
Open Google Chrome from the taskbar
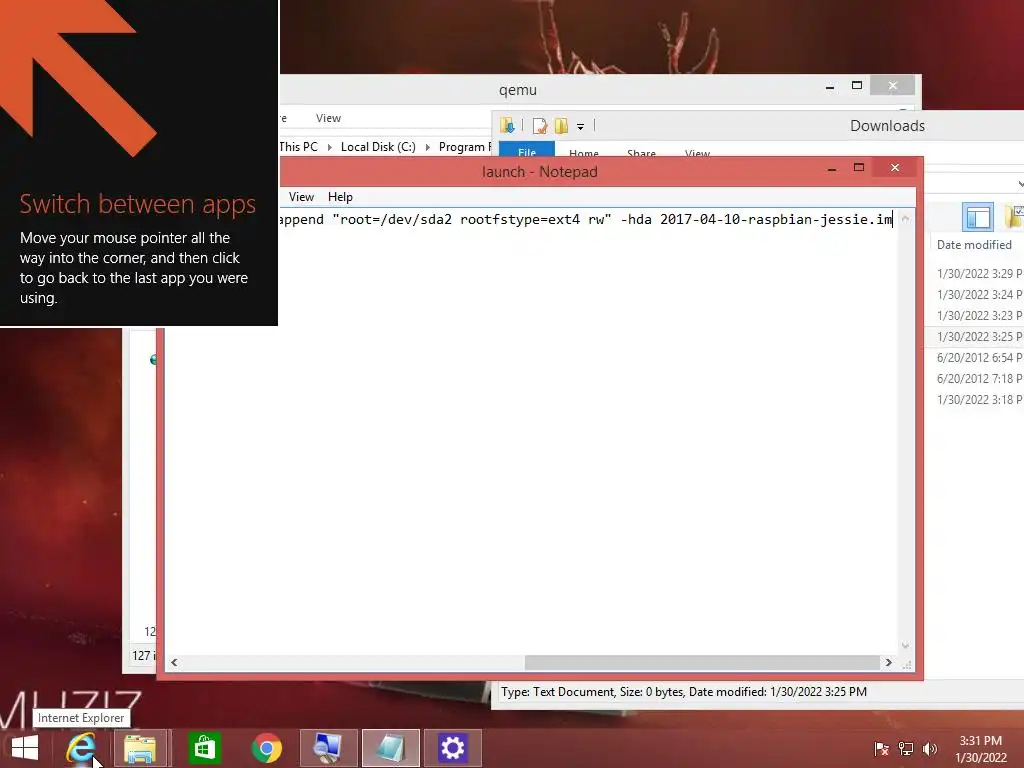(266, 748)
